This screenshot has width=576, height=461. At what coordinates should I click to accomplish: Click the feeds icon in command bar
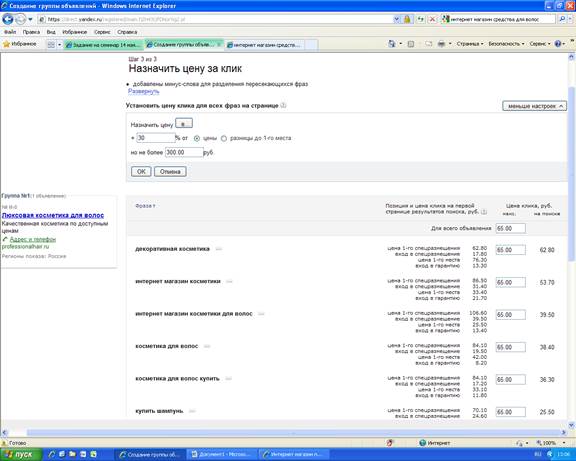411,44
